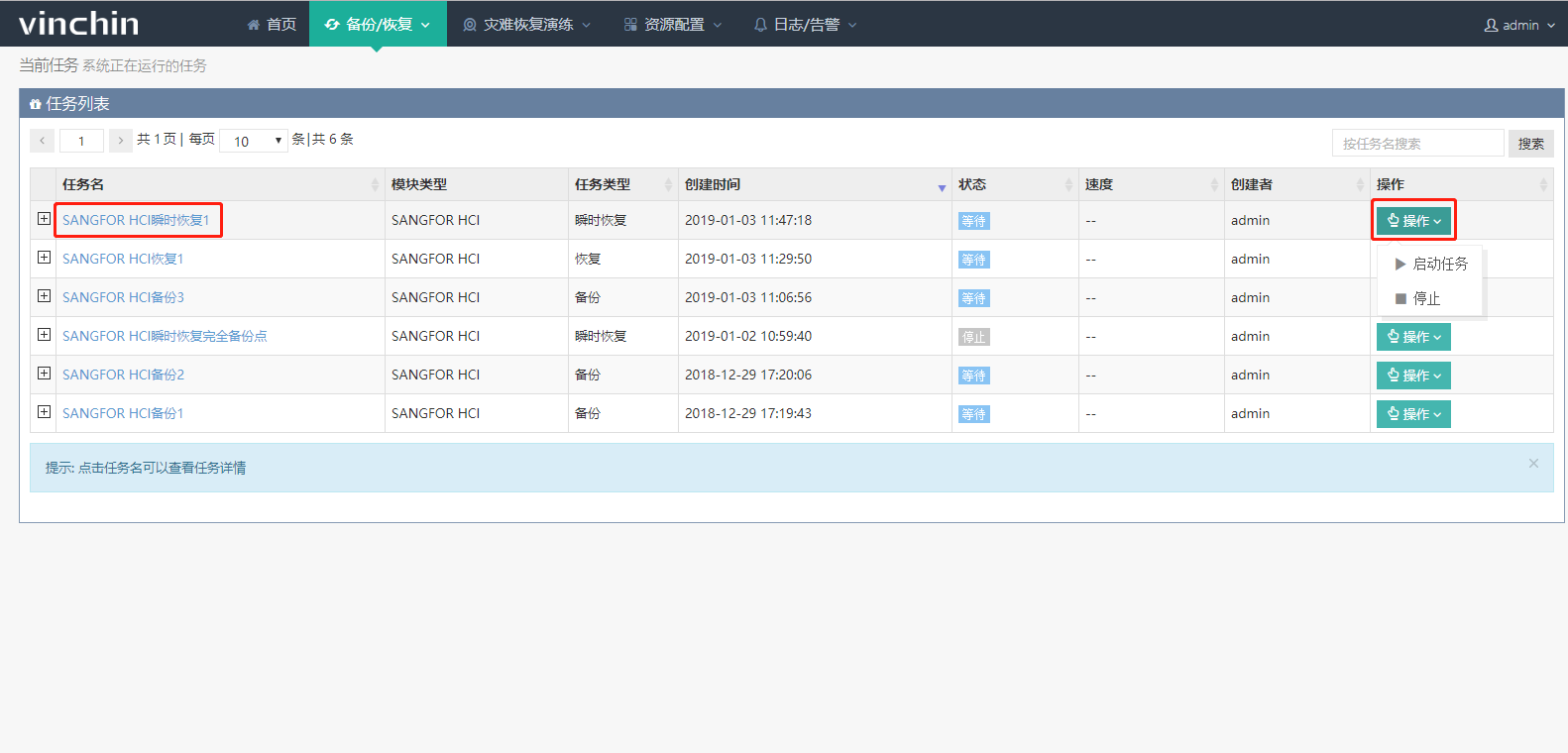Screen dimensions: 1568x753
Task: Click the 任务列表 header icon
Action: tap(35, 104)
